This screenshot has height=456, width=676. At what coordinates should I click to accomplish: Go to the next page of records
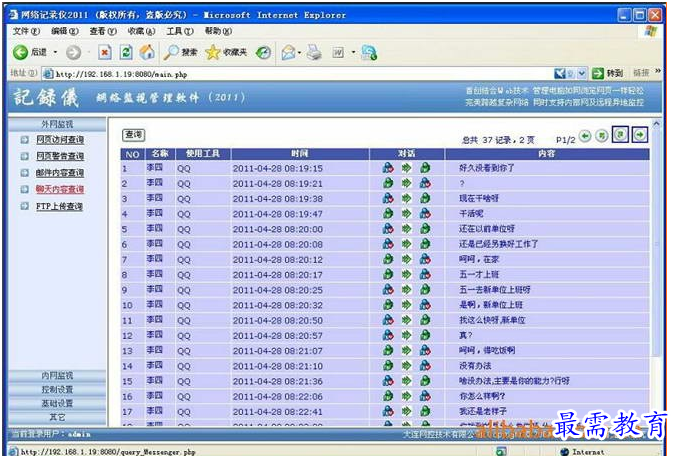(x=621, y=135)
